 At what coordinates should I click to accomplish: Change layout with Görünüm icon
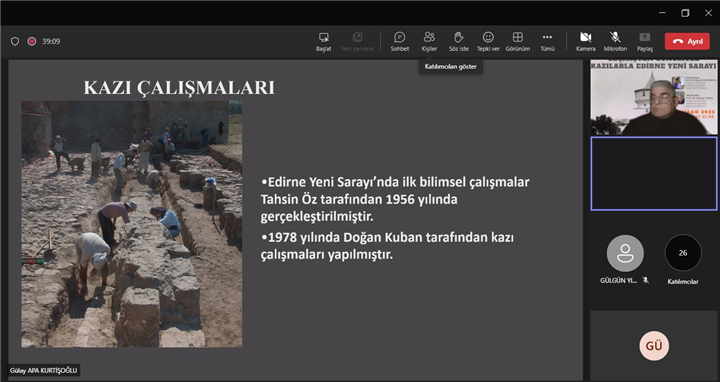click(518, 41)
